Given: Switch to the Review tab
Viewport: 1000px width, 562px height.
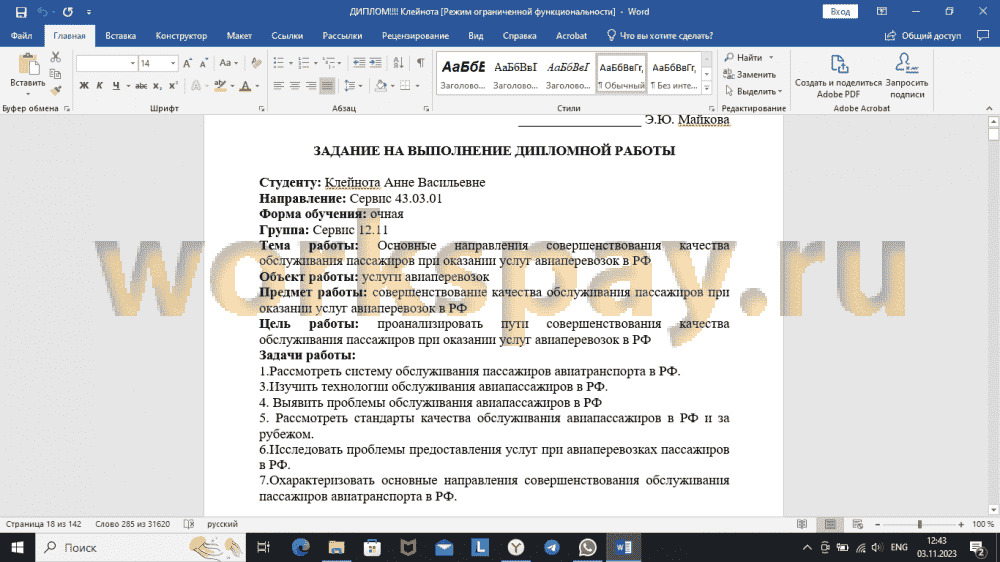Looking at the screenshot, I should coord(415,36).
